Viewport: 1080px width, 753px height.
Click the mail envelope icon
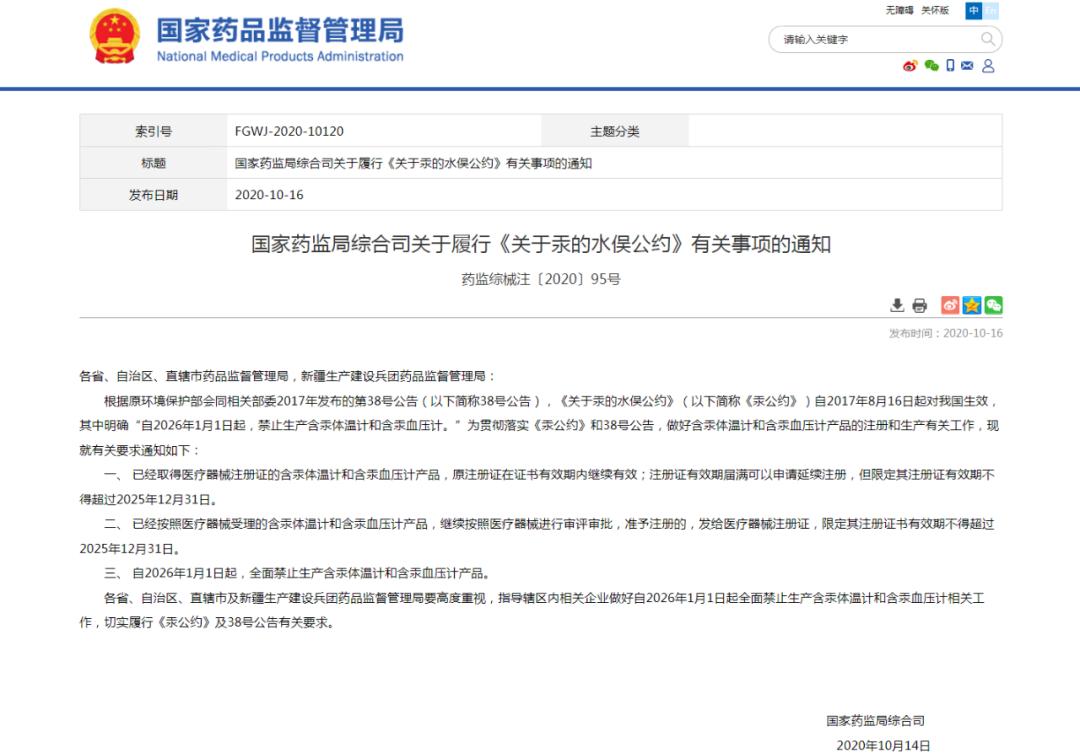pos(967,66)
